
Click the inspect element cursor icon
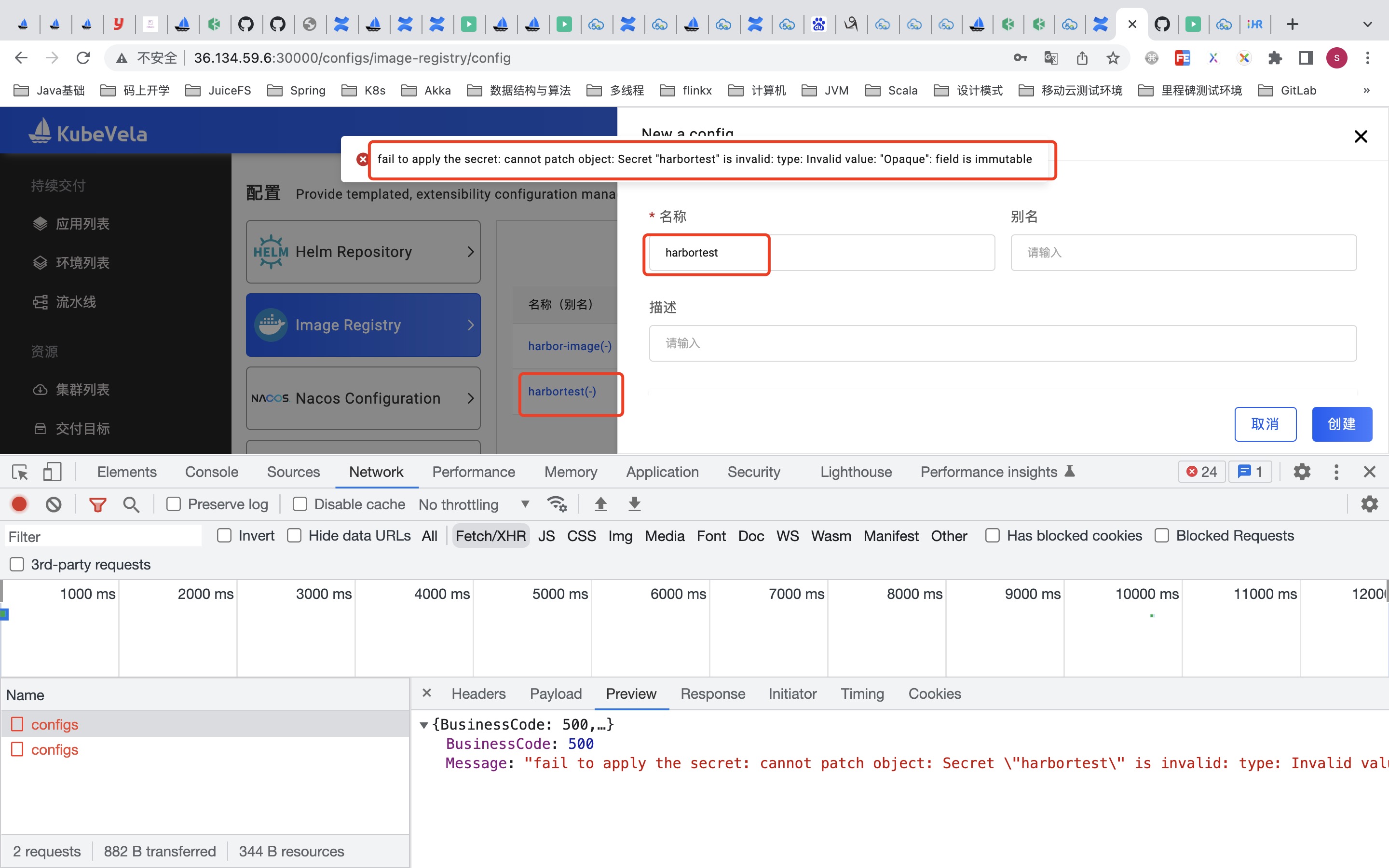click(19, 471)
